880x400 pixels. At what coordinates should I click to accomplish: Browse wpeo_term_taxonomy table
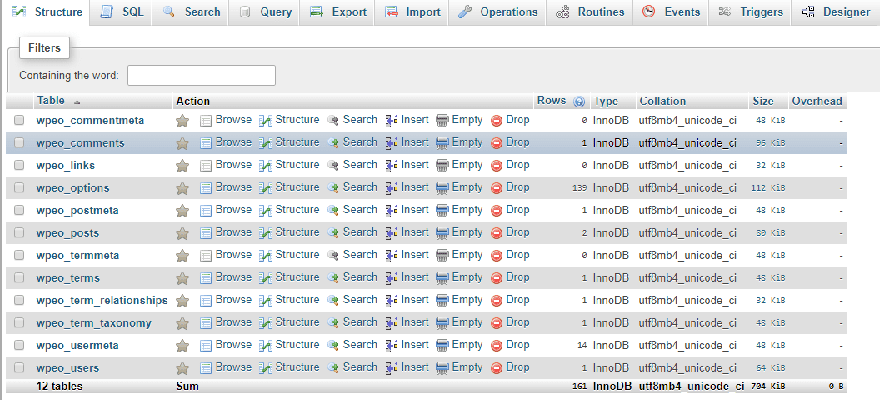(x=226, y=322)
